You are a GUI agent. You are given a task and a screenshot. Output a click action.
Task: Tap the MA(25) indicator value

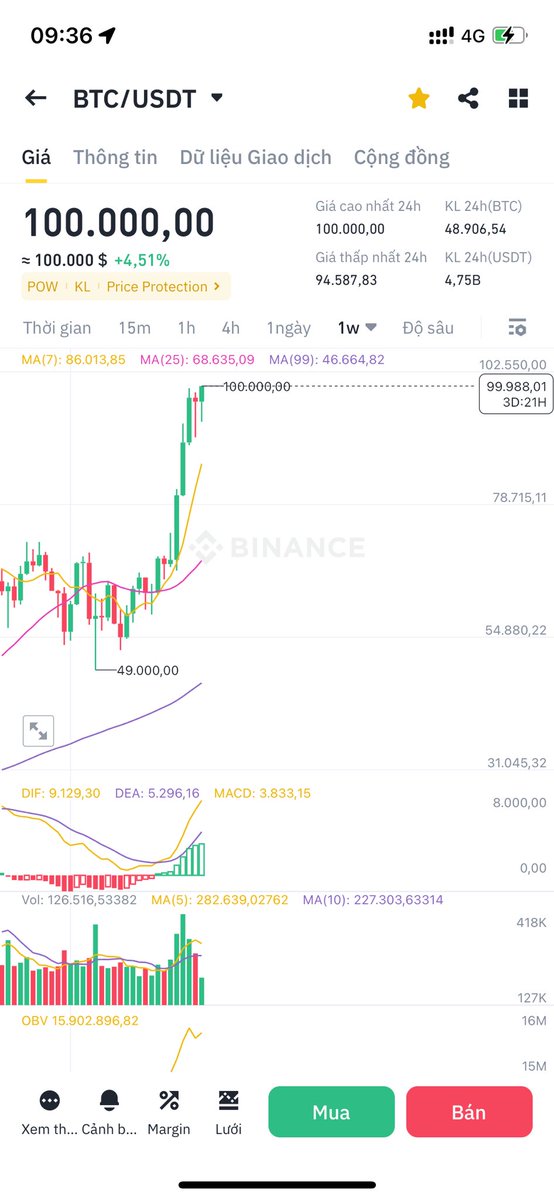pos(197,359)
